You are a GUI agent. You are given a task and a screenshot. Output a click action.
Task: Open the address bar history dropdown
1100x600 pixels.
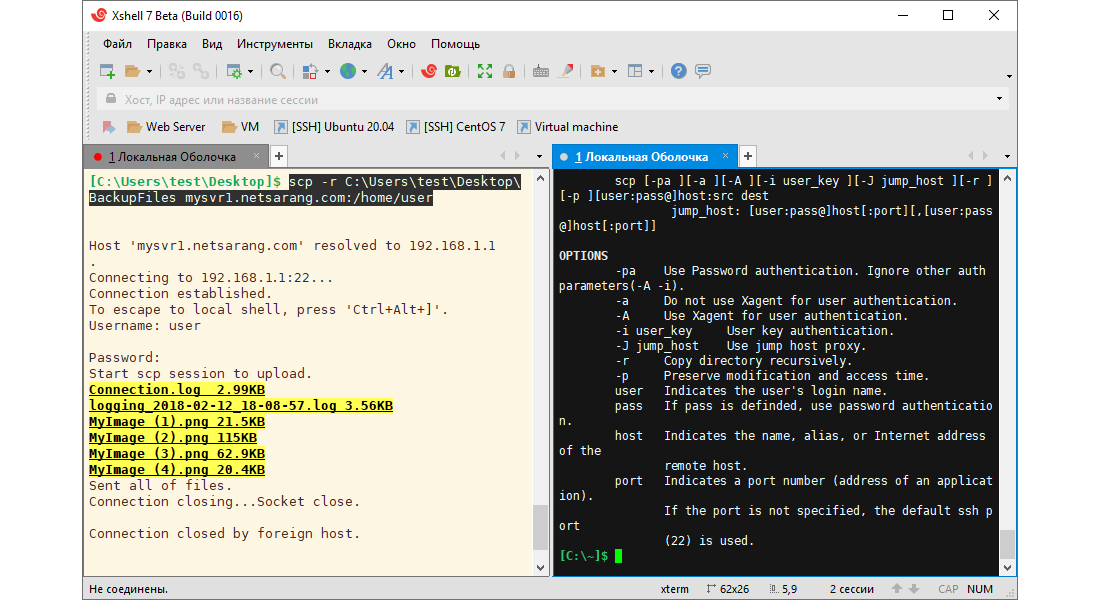pyautogui.click(x=1000, y=99)
